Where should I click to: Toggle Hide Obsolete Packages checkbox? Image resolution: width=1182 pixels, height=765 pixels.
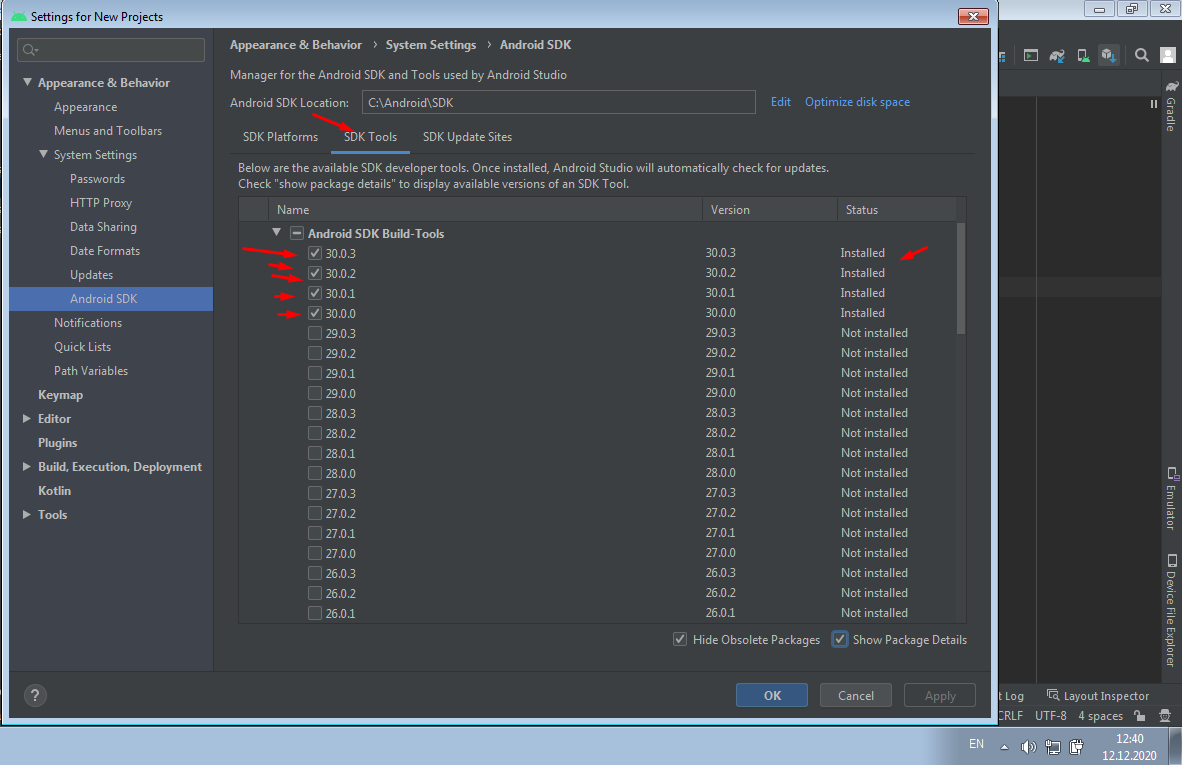coord(680,639)
